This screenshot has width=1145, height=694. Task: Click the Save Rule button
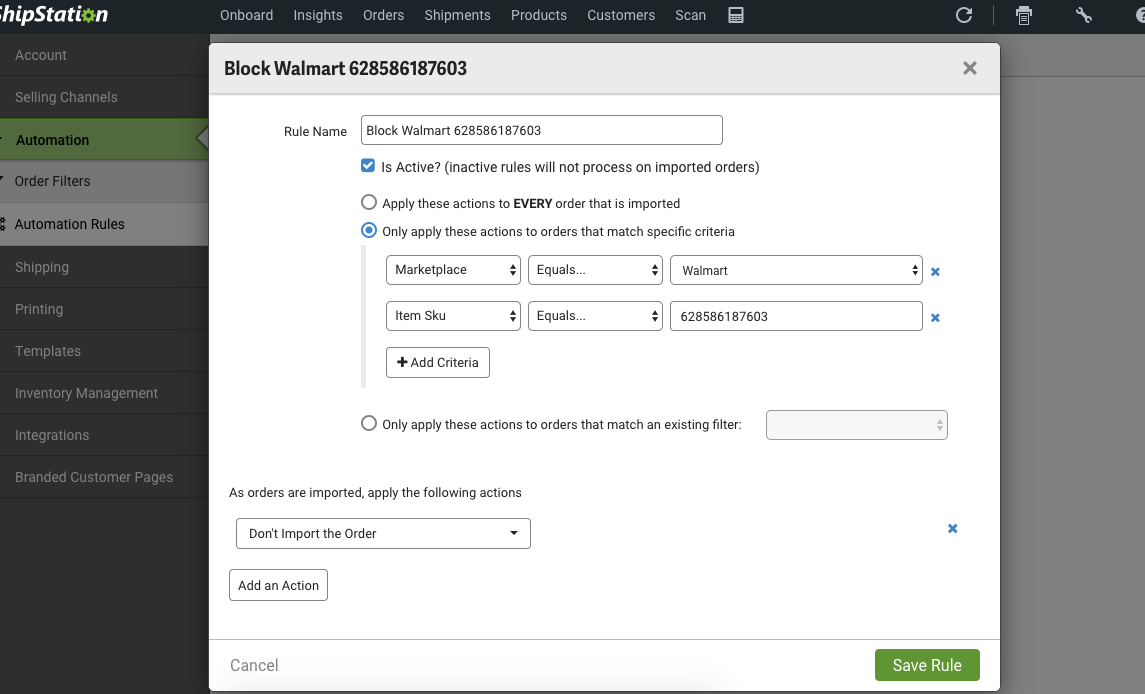click(x=927, y=665)
